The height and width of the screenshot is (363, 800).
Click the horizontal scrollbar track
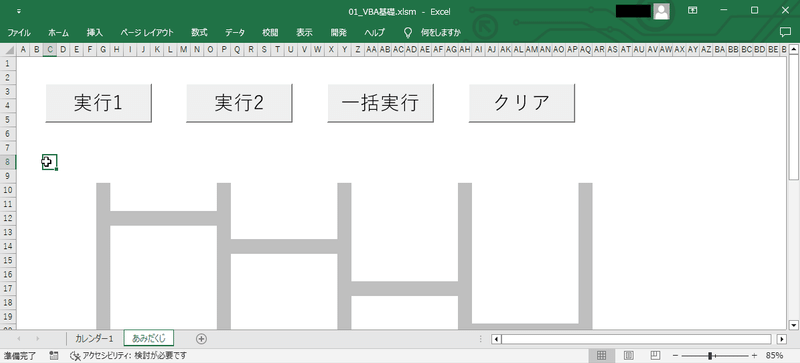pos(637,340)
